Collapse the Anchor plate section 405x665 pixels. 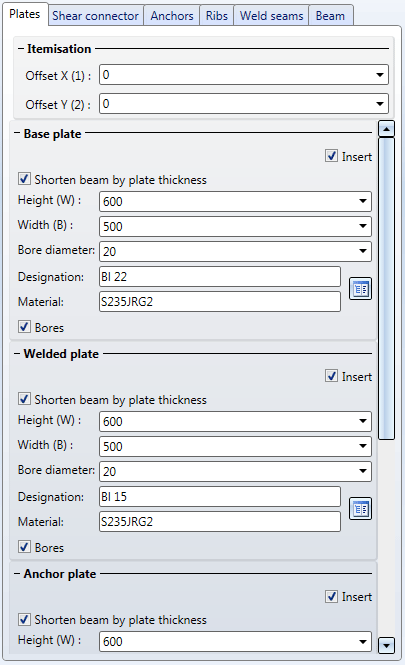[x=17, y=574]
